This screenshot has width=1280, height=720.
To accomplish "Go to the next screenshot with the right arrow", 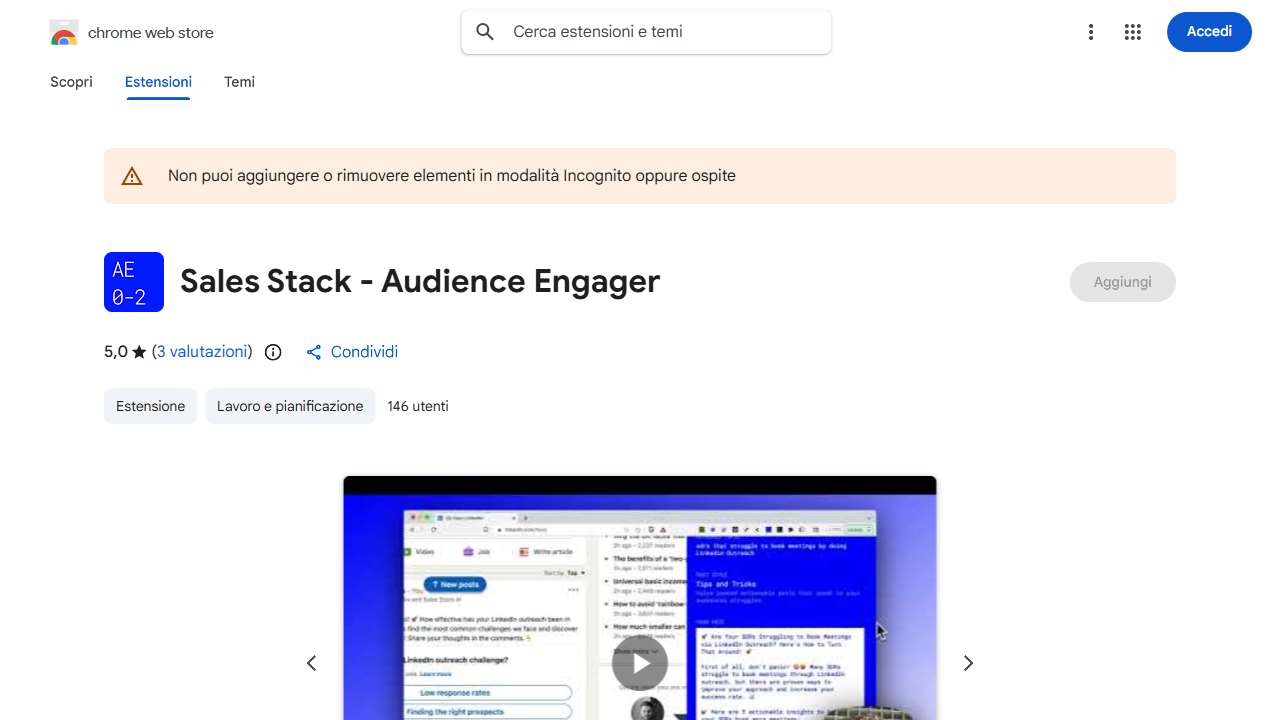I will 967,663.
